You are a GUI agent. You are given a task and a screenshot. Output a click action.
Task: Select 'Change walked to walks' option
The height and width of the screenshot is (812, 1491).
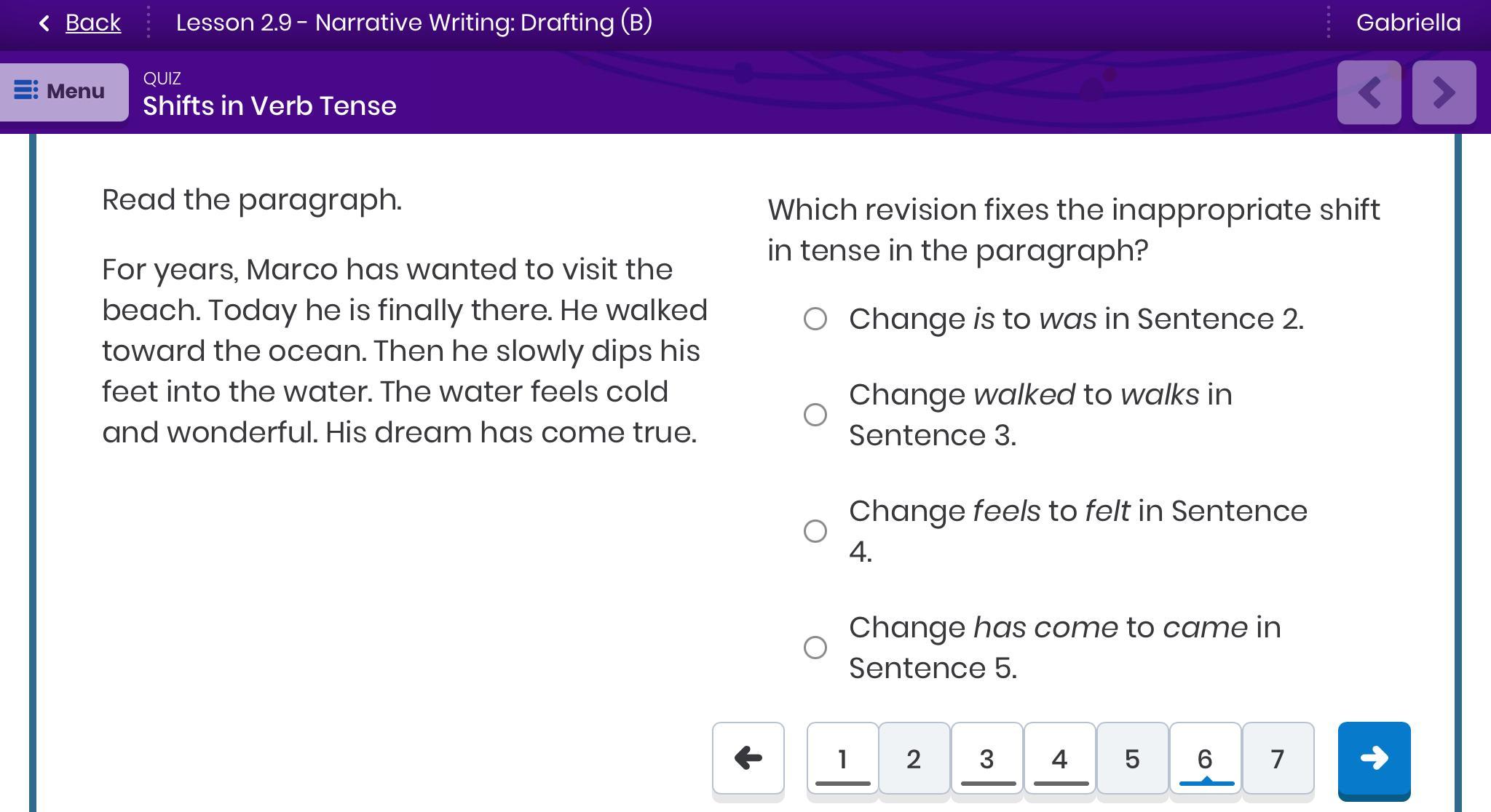(x=815, y=415)
